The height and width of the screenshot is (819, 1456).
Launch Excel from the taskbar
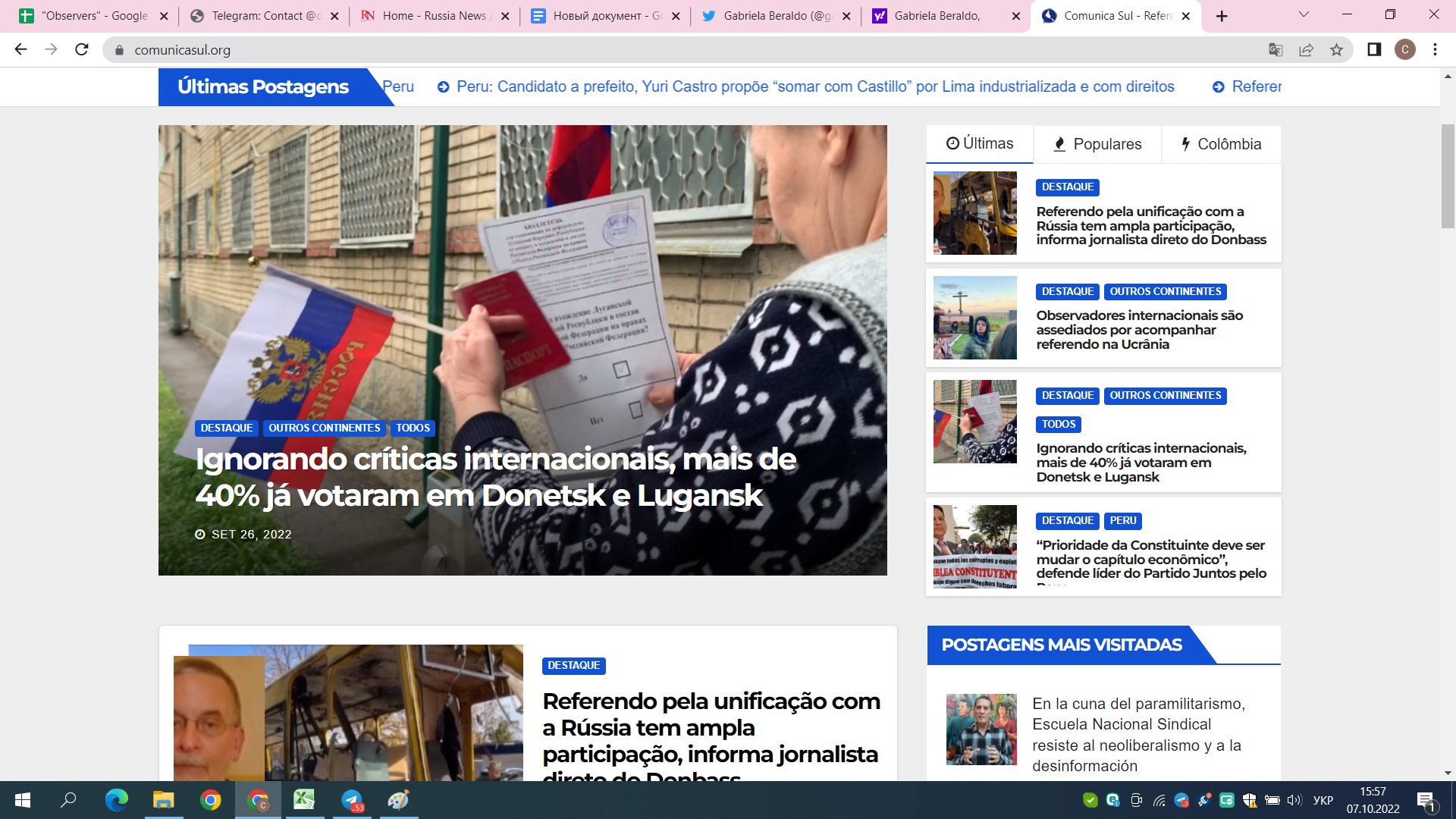point(304,800)
